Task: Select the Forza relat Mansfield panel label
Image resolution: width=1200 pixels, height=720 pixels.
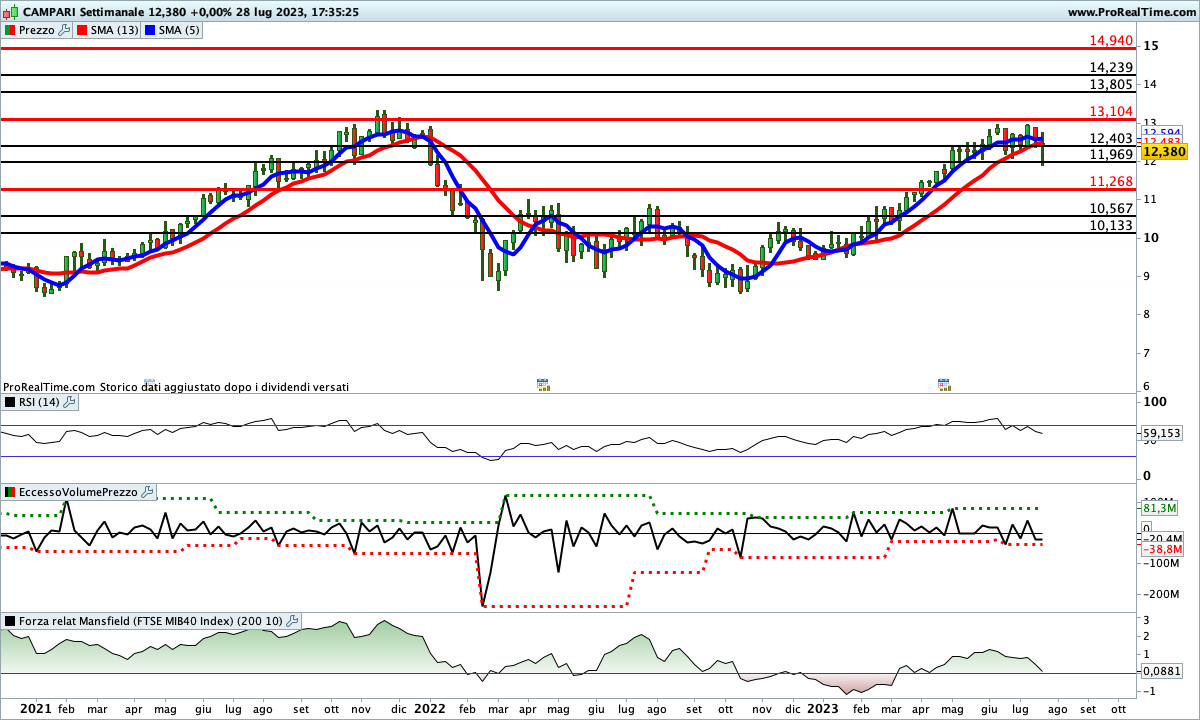Action: (150, 621)
